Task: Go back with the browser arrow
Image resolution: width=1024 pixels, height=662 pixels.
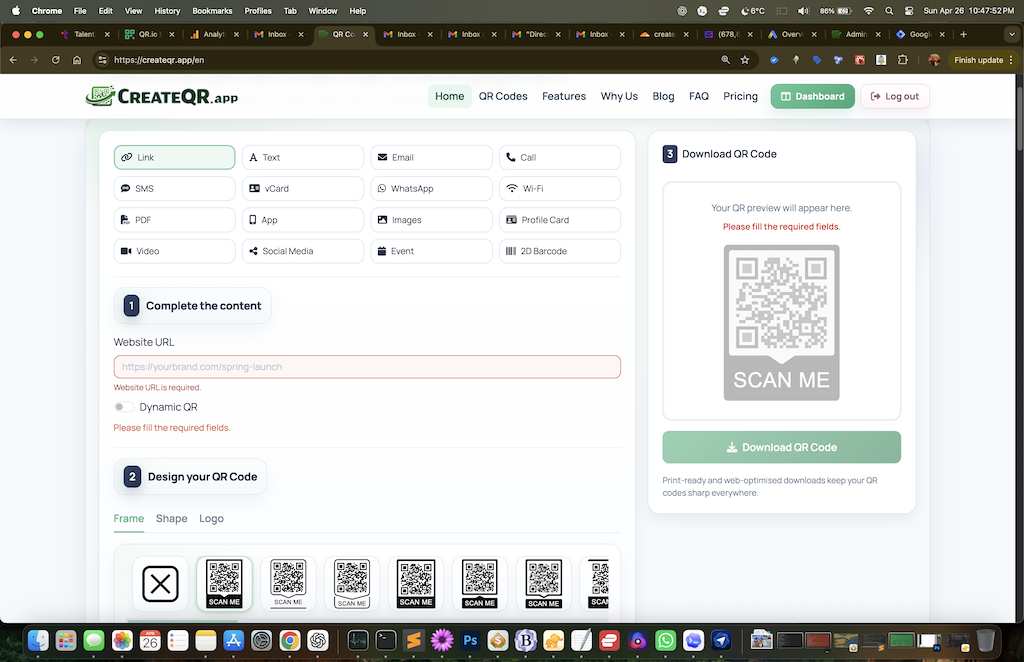Action: [x=13, y=60]
